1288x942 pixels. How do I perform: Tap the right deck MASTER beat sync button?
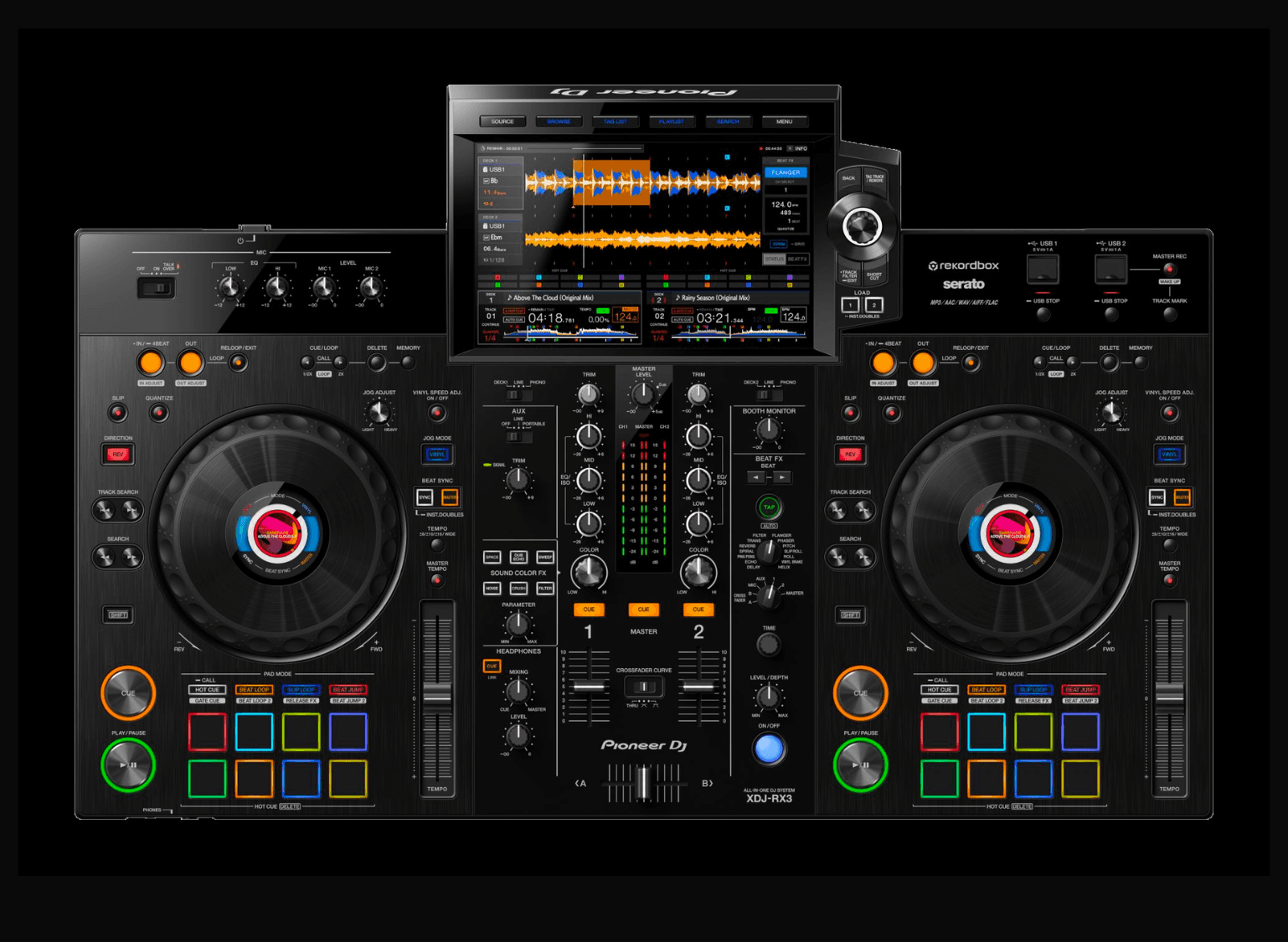[1182, 497]
